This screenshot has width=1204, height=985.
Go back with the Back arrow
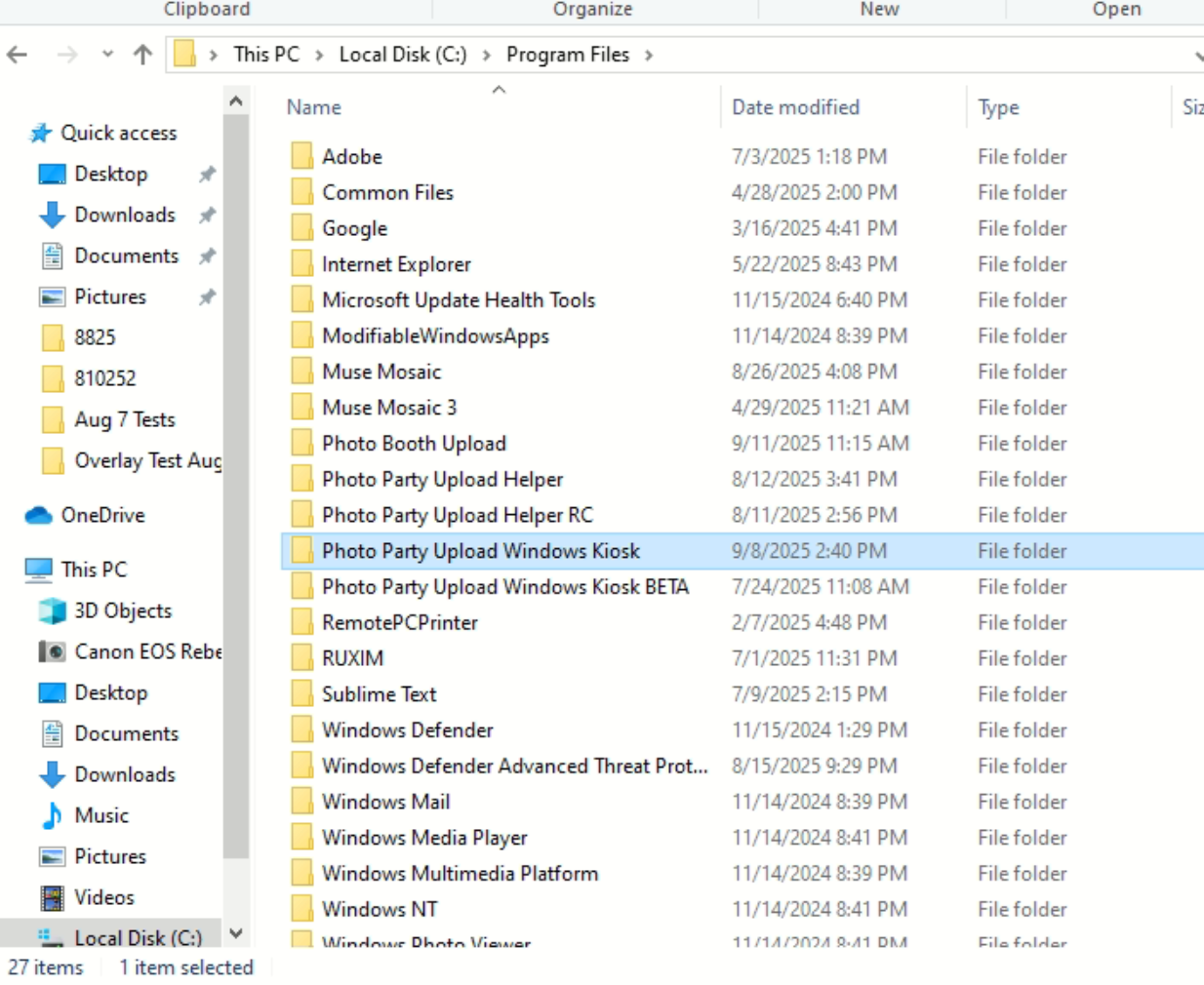(x=17, y=55)
